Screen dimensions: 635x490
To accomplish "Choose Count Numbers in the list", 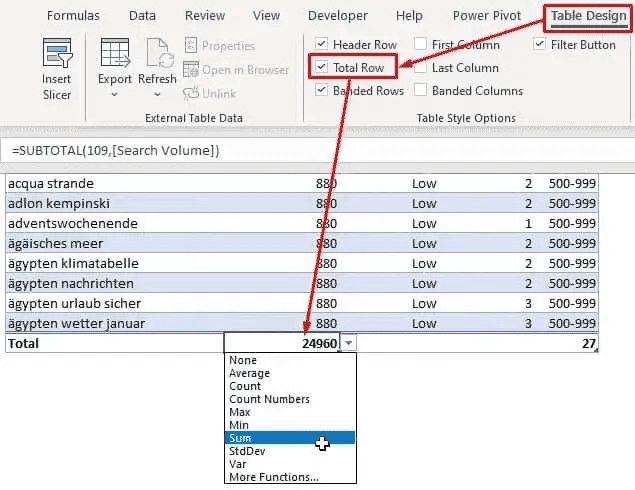I will tap(290, 399).
